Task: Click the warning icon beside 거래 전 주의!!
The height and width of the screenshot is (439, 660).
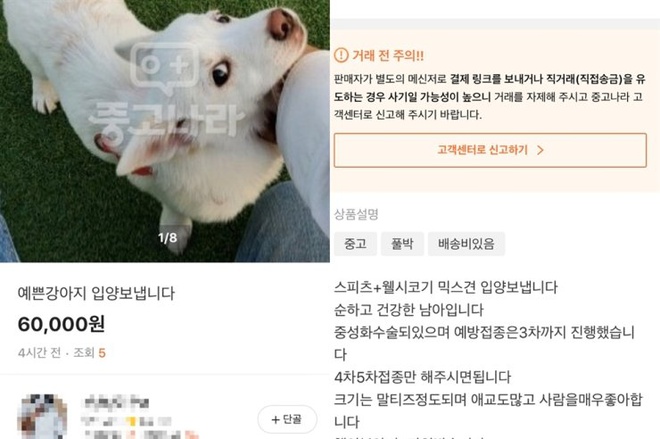Action: tap(341, 55)
